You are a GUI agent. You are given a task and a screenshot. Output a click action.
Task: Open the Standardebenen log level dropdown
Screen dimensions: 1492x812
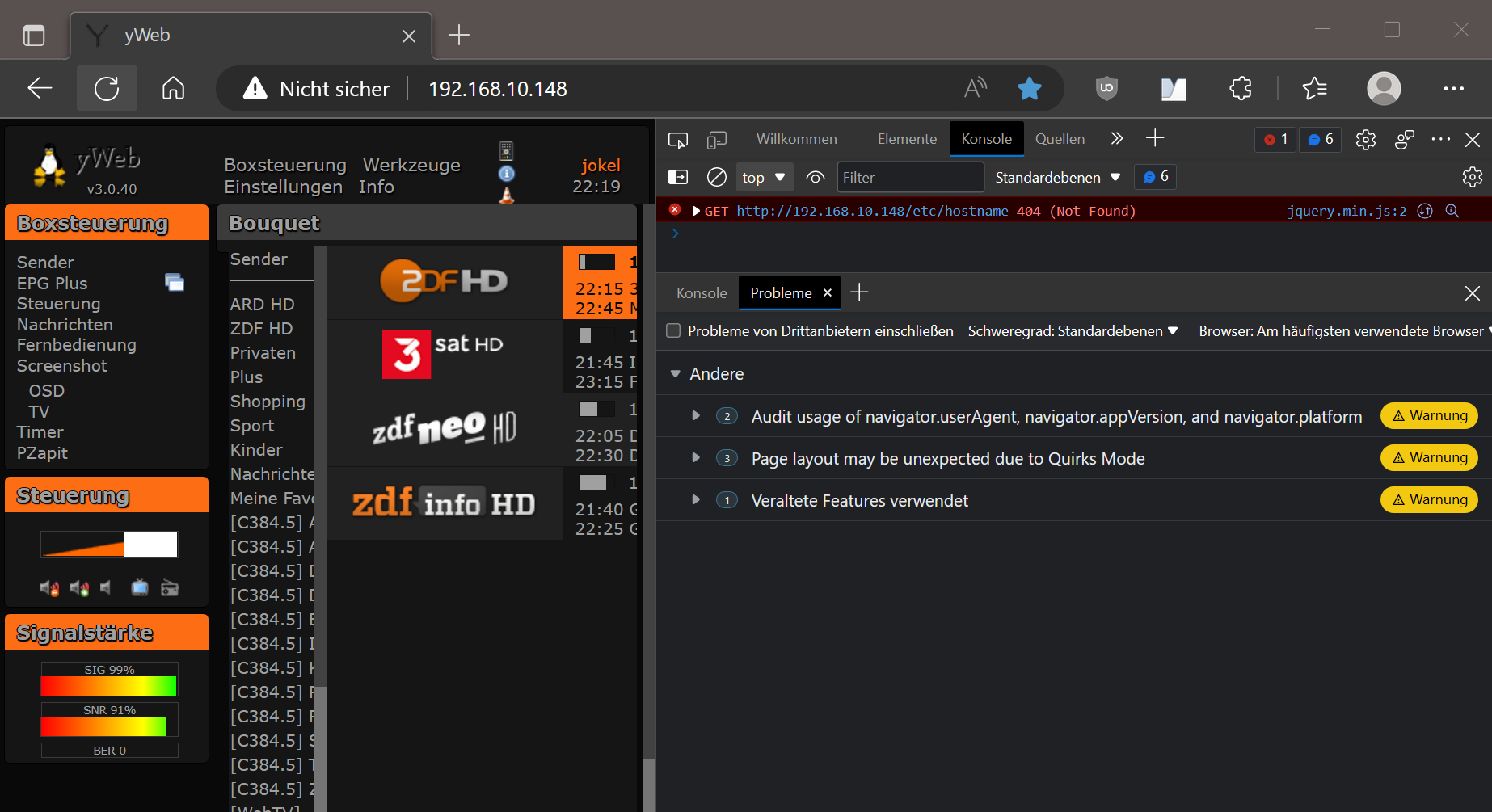tap(1057, 177)
